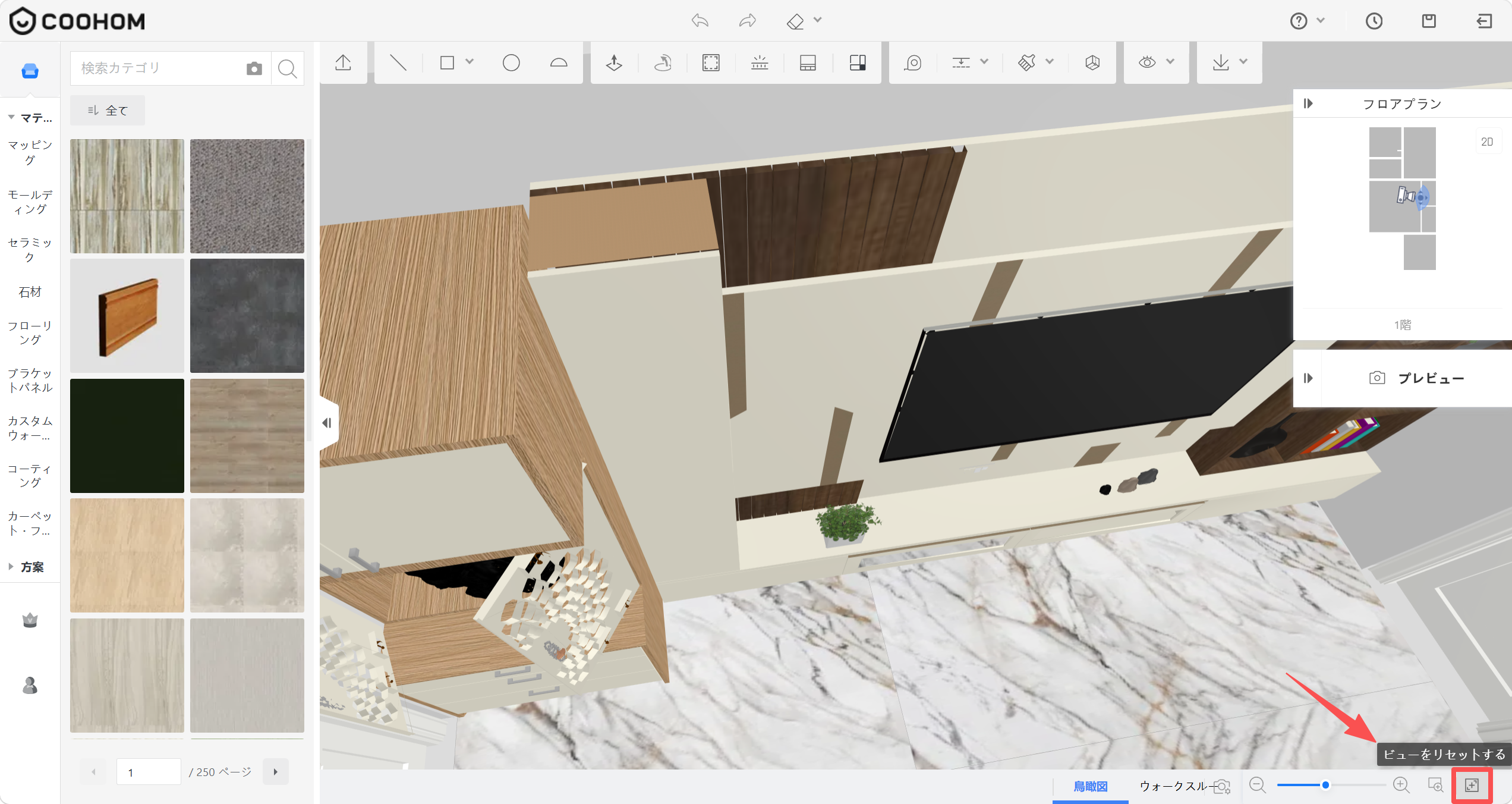The height and width of the screenshot is (804, 1512).
Task: Open the help question mark icon
Action: tap(1299, 21)
